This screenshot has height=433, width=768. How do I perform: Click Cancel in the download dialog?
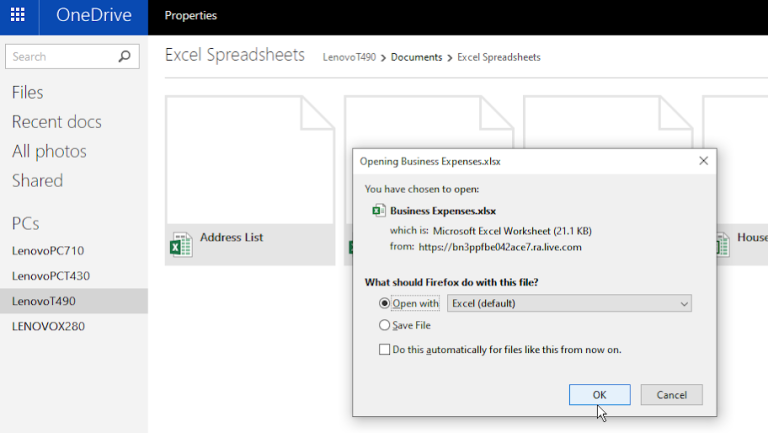coord(672,395)
